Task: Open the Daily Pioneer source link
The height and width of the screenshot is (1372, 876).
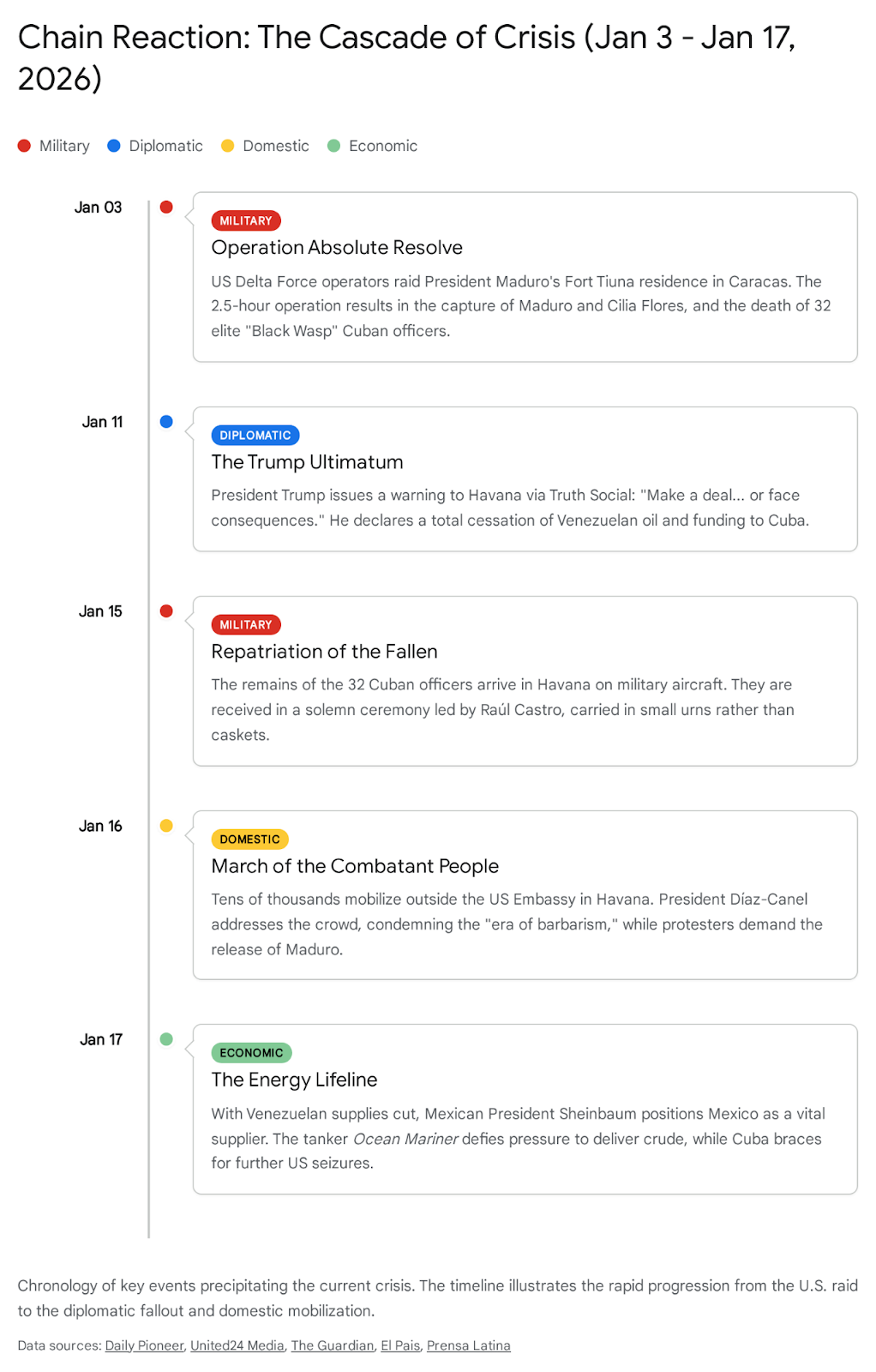Action: pos(144,1345)
